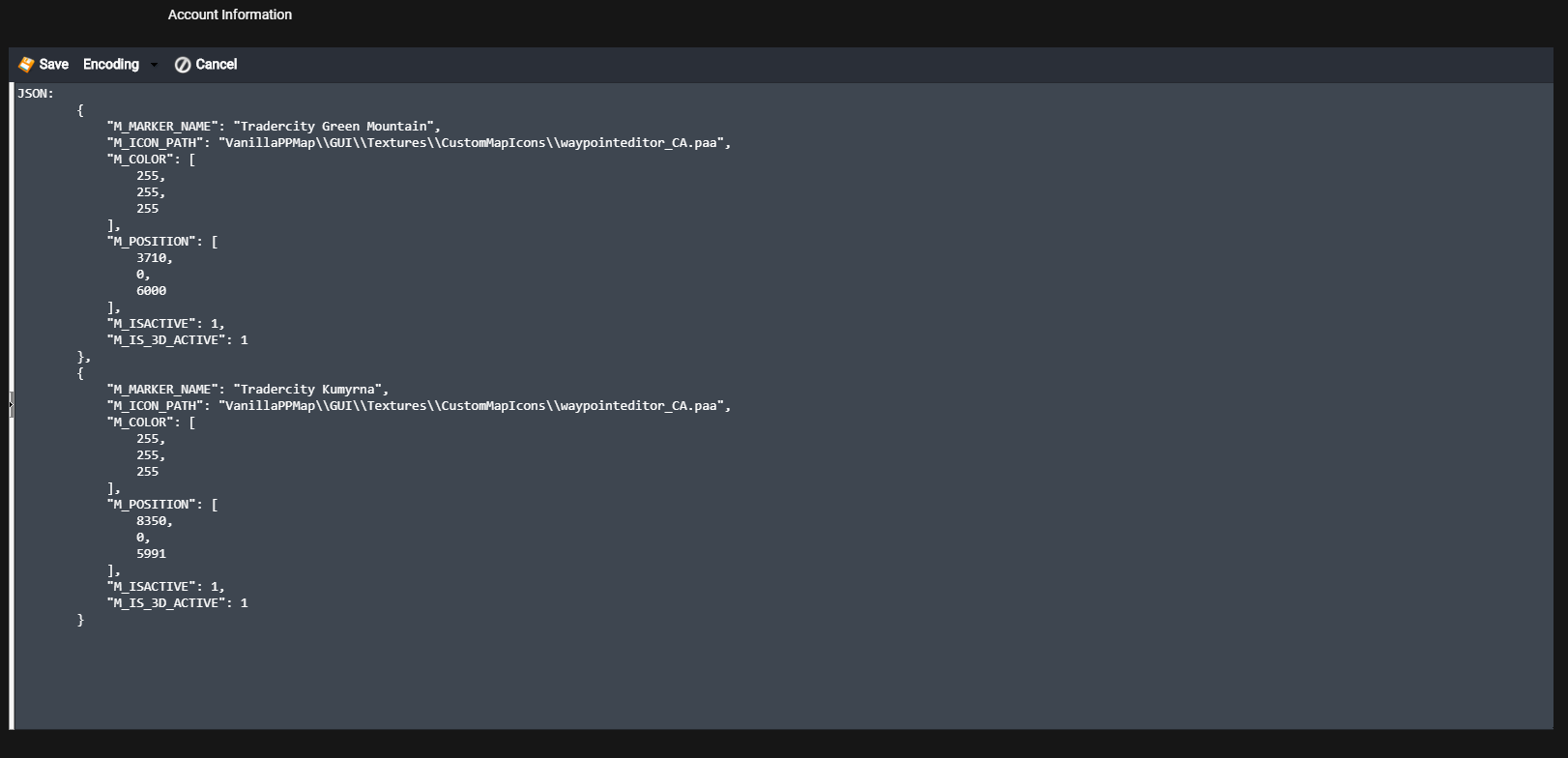
Task: Place cursor on the "JSON:" header line
Action: (36, 94)
